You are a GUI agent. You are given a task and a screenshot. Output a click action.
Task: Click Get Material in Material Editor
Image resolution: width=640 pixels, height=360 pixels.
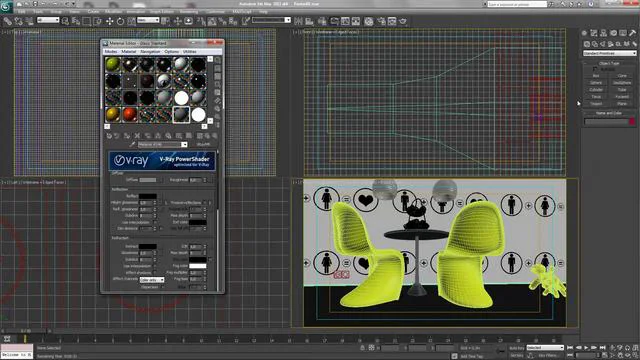tap(109, 136)
